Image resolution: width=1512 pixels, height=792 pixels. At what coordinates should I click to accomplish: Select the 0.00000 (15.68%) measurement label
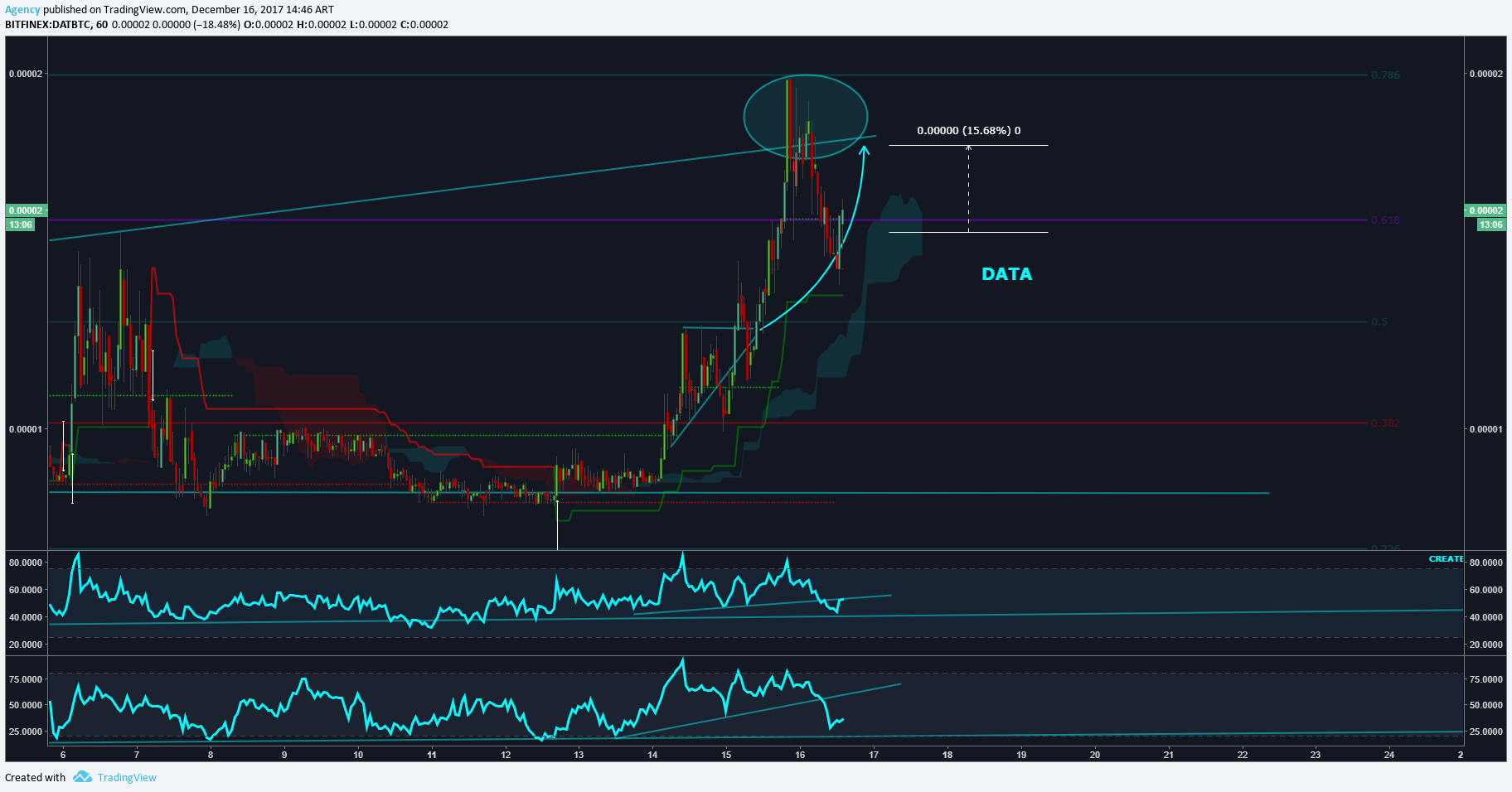(x=968, y=131)
